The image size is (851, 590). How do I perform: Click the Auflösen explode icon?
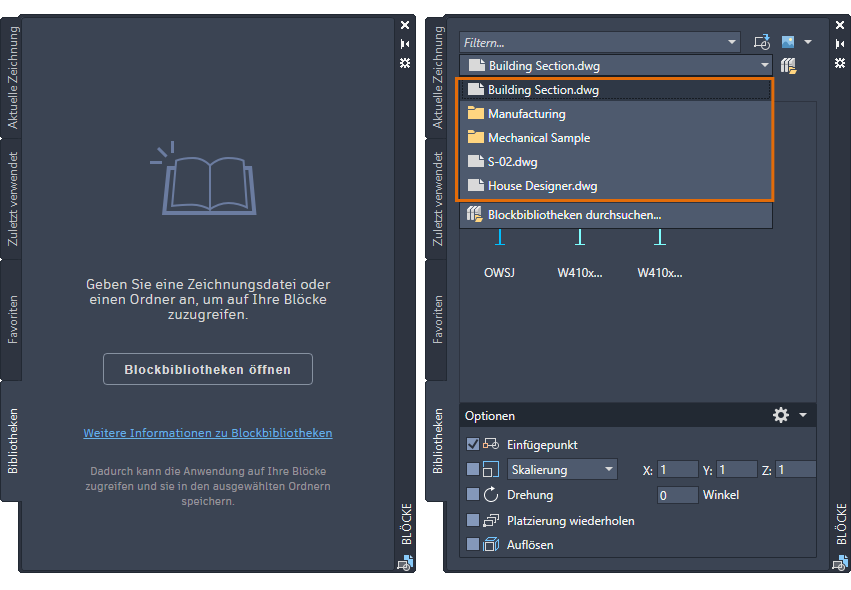pyautogui.click(x=491, y=544)
